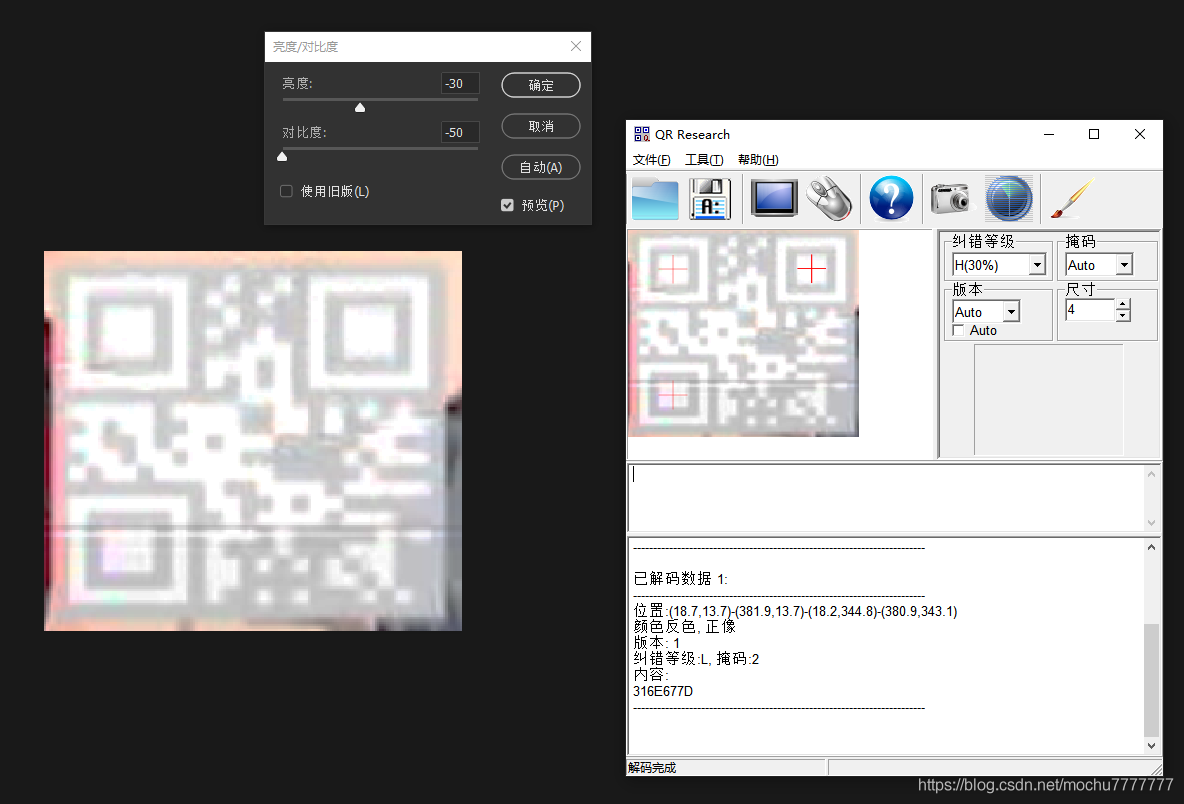Click the mouse icon in QR Research toolbar
Screen dimensions: 1184x804
(x=829, y=199)
